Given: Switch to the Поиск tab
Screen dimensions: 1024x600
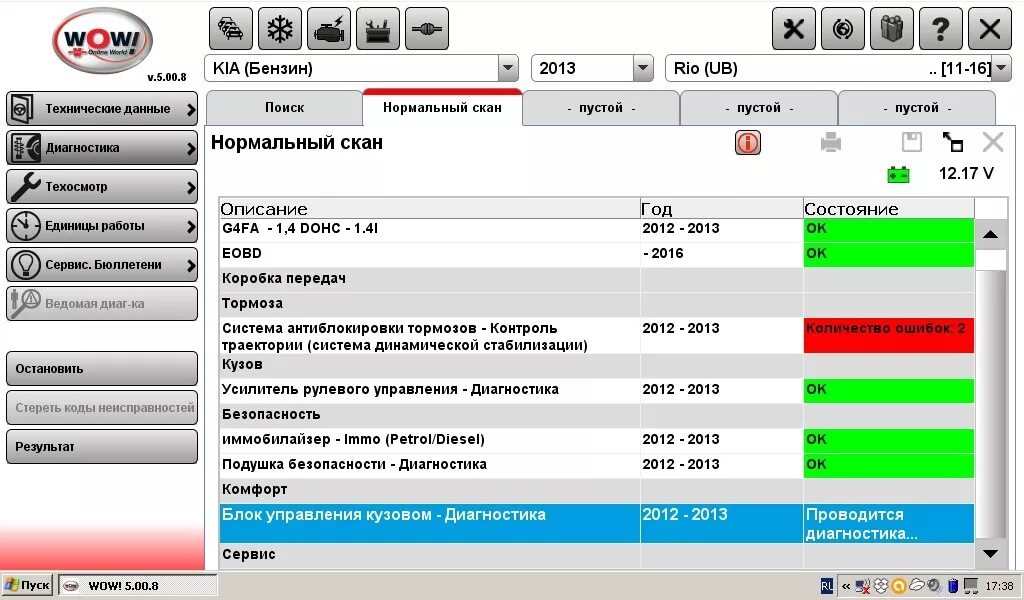Looking at the screenshot, I should [284, 108].
